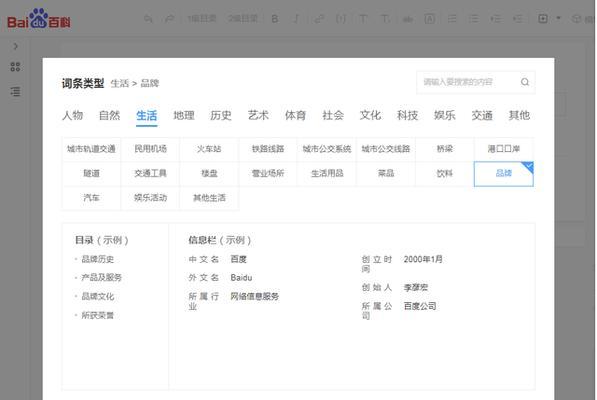597x400 pixels.
Task: Switch to the 科技 tab
Action: point(407,115)
